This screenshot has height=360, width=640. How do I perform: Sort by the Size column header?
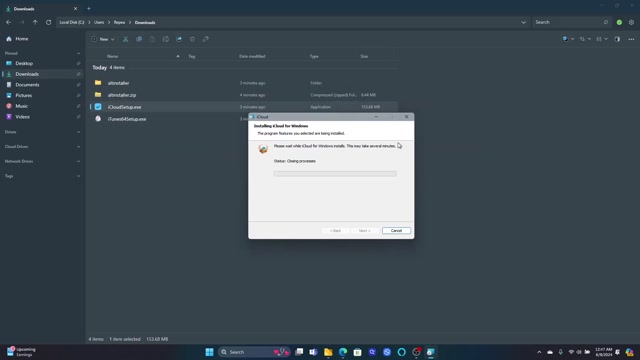coord(364,56)
